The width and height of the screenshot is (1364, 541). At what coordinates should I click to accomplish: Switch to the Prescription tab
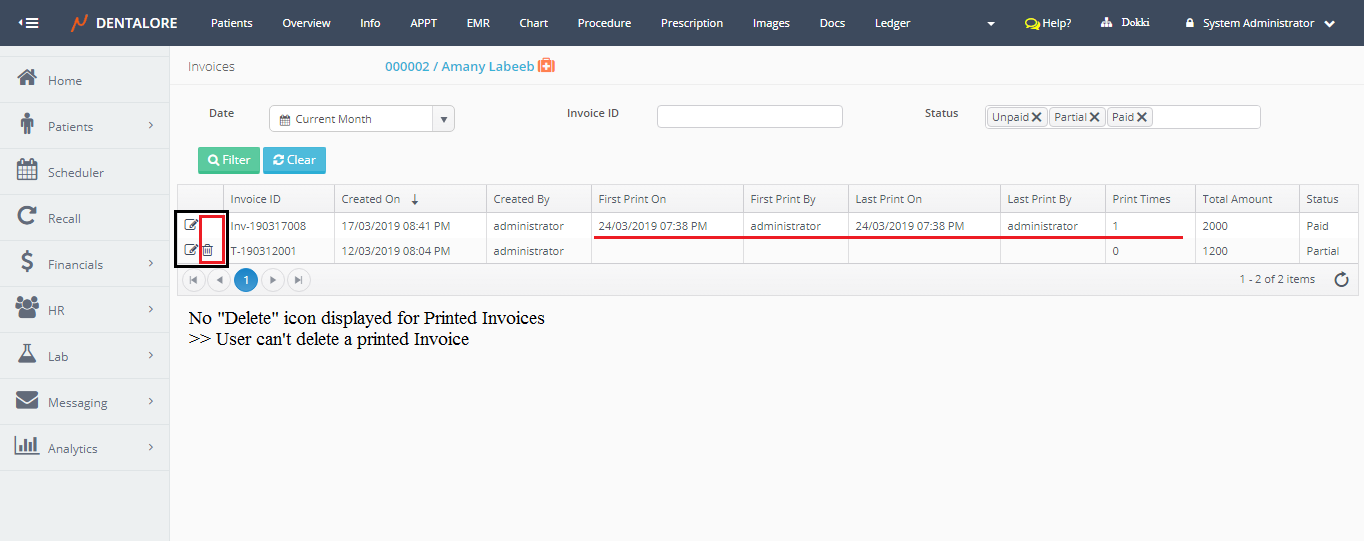[x=691, y=23]
